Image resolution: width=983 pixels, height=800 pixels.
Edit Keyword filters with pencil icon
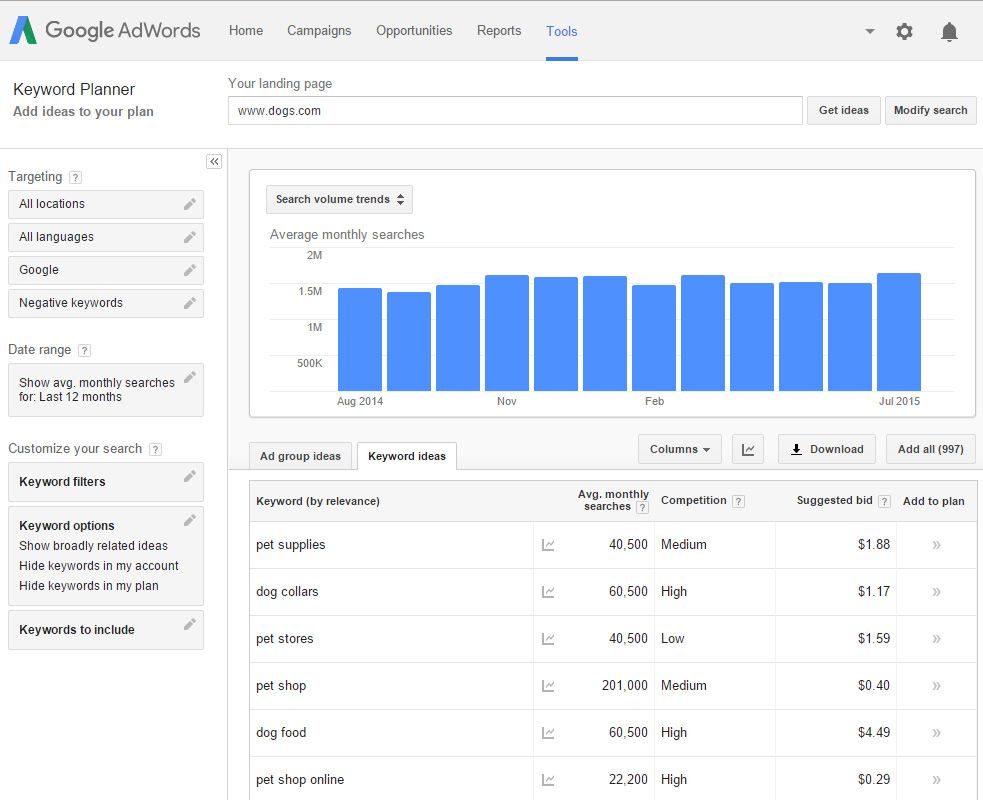(x=189, y=476)
